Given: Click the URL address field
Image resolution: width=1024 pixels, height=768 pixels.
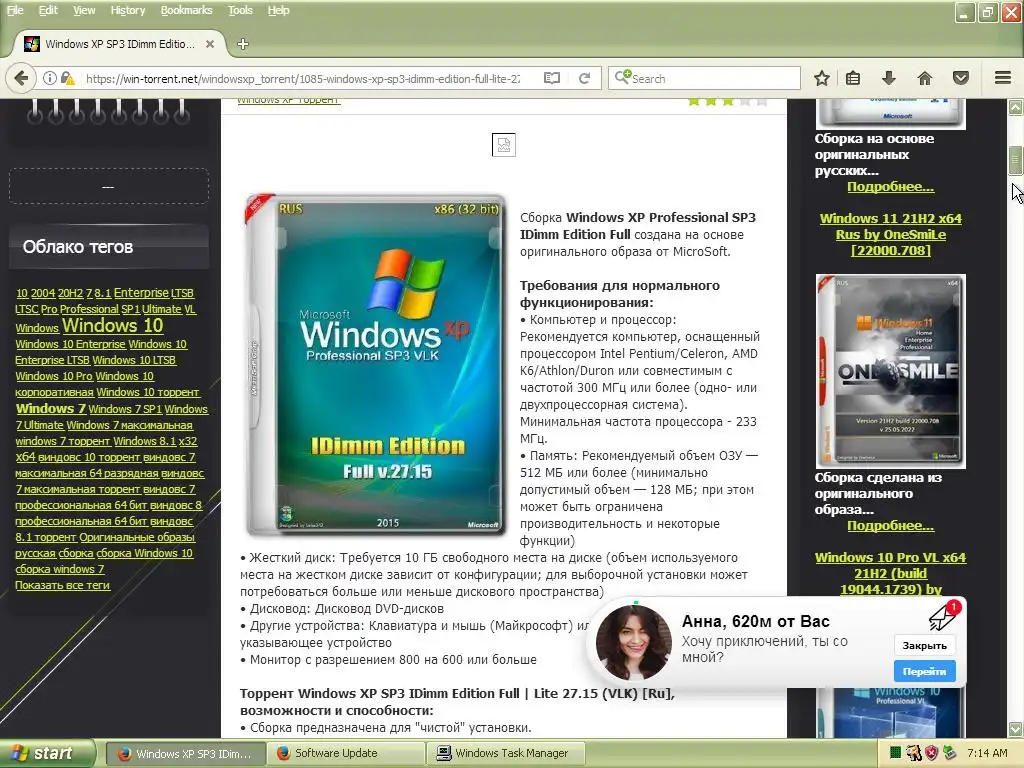Looking at the screenshot, I should [302, 78].
